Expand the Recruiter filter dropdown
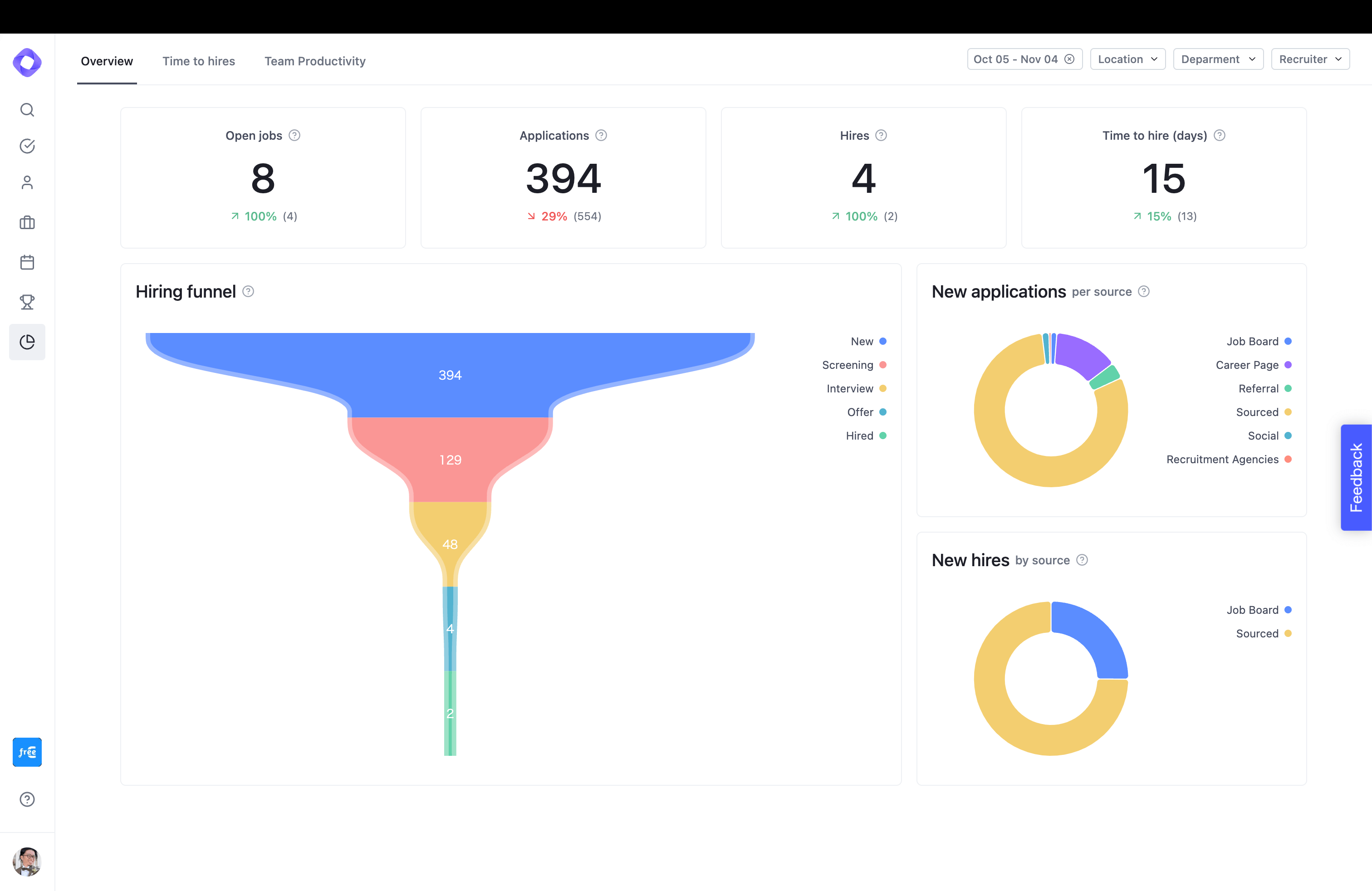1372x891 pixels. click(1310, 59)
